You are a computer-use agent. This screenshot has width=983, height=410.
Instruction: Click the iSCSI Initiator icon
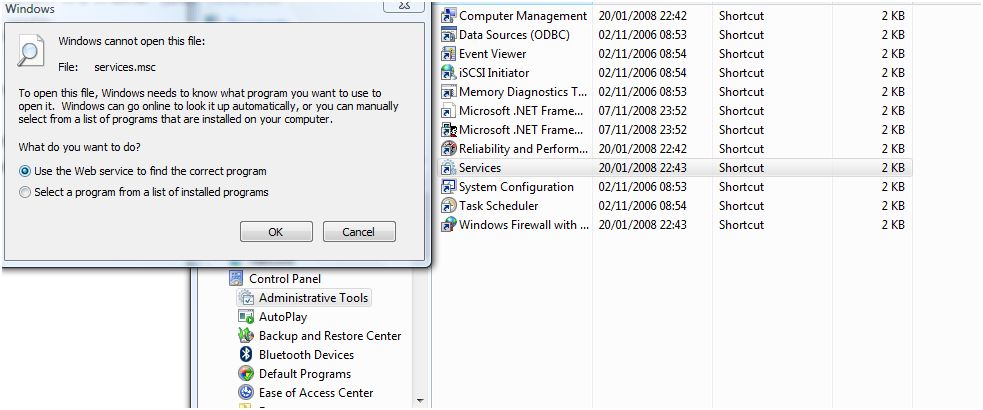448,73
